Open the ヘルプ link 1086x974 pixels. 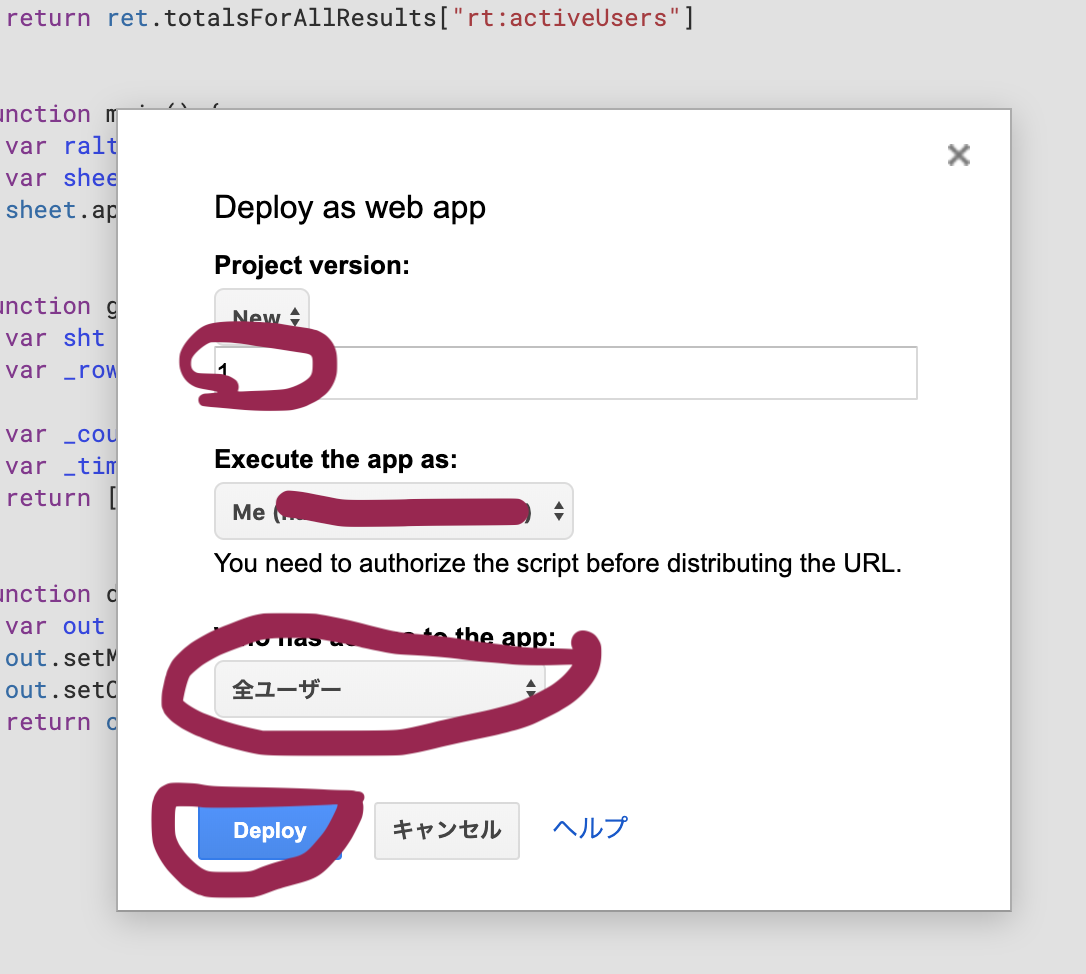click(590, 828)
